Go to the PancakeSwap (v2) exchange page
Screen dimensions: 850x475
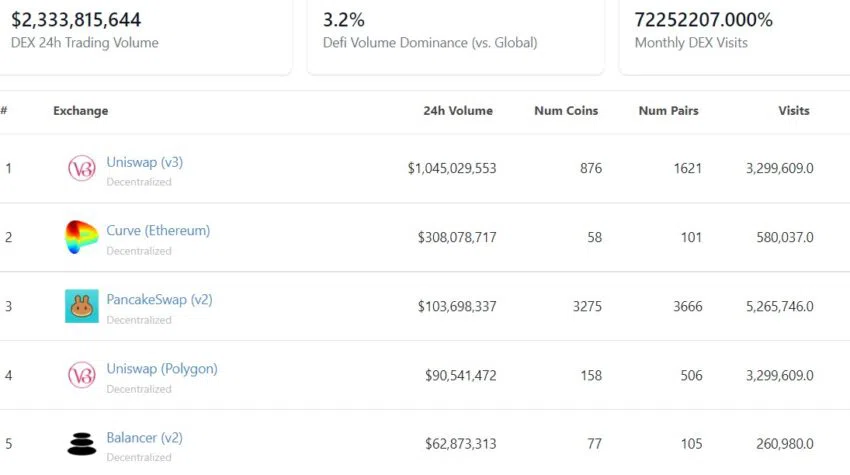pyautogui.click(x=159, y=299)
